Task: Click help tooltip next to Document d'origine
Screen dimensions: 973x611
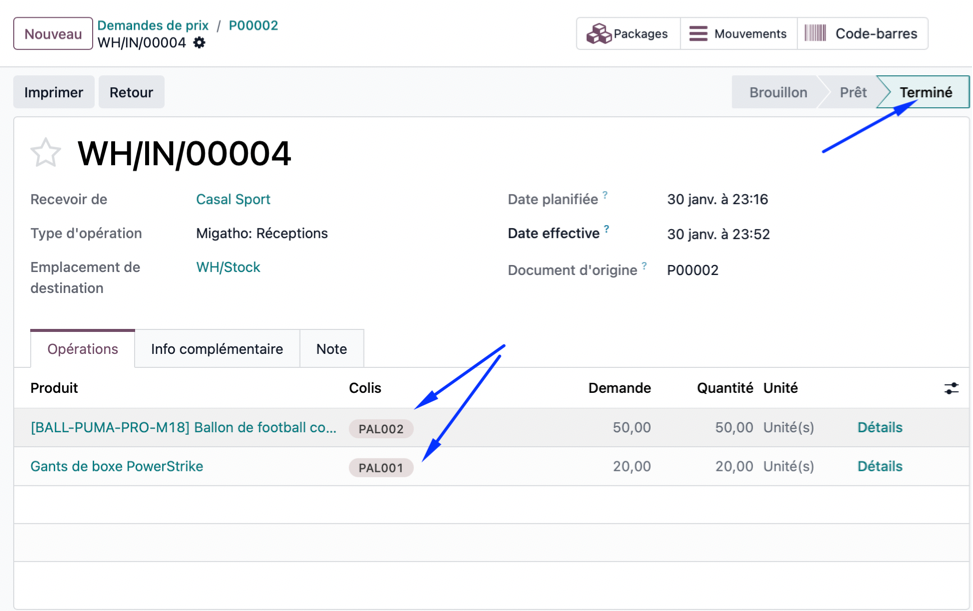Action: (644, 266)
